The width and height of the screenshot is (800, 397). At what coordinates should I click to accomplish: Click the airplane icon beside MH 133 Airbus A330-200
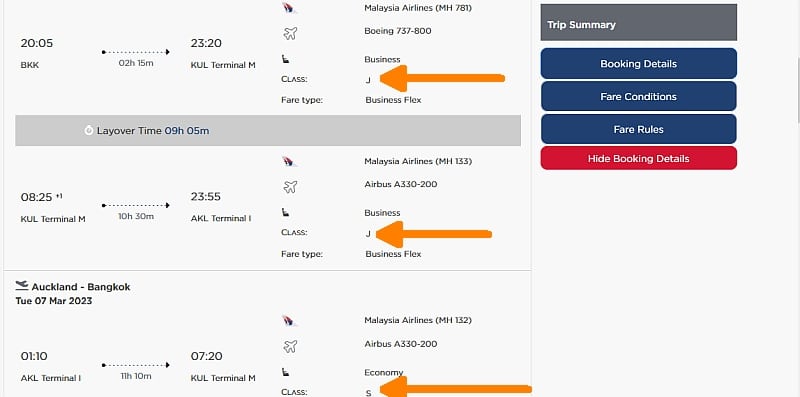(290, 187)
